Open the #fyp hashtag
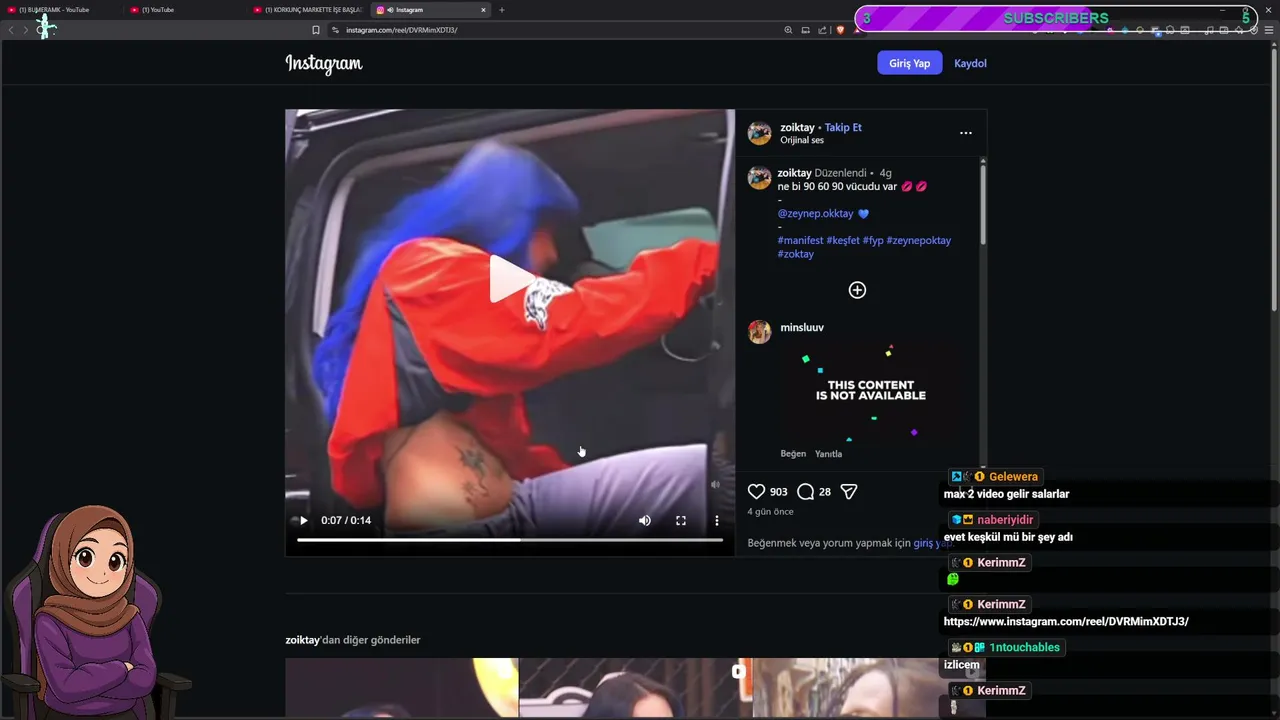 [x=873, y=240]
